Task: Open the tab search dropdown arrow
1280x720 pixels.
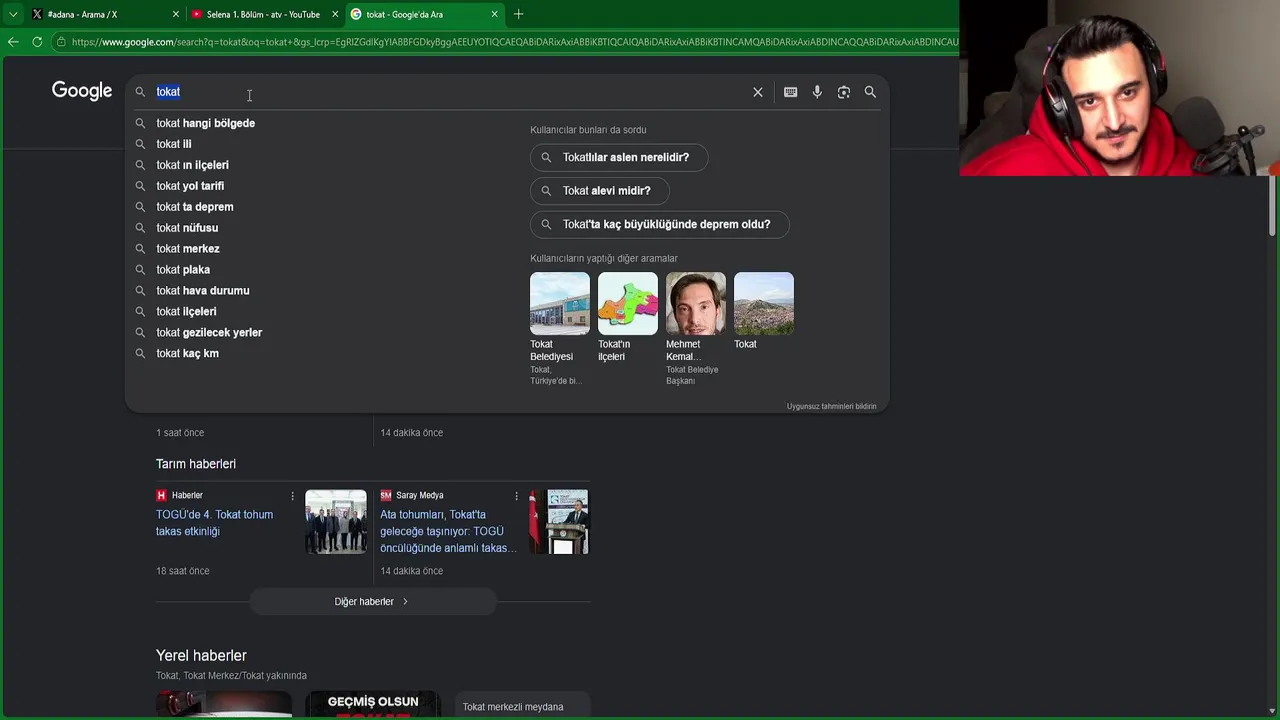Action: pyautogui.click(x=13, y=14)
